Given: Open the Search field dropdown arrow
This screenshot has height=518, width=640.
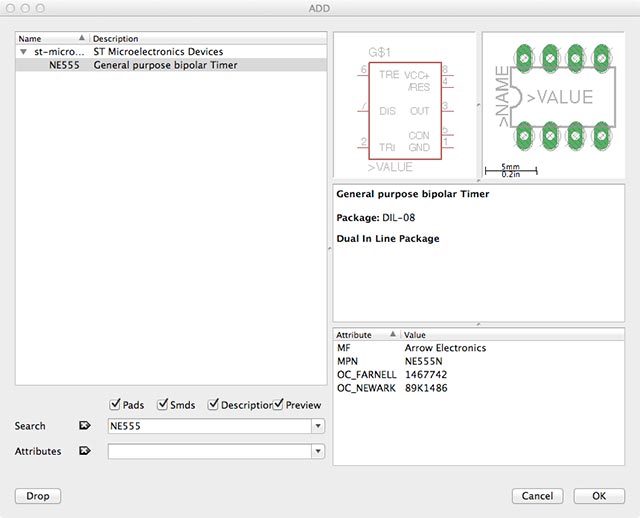Looking at the screenshot, I should click(318, 426).
